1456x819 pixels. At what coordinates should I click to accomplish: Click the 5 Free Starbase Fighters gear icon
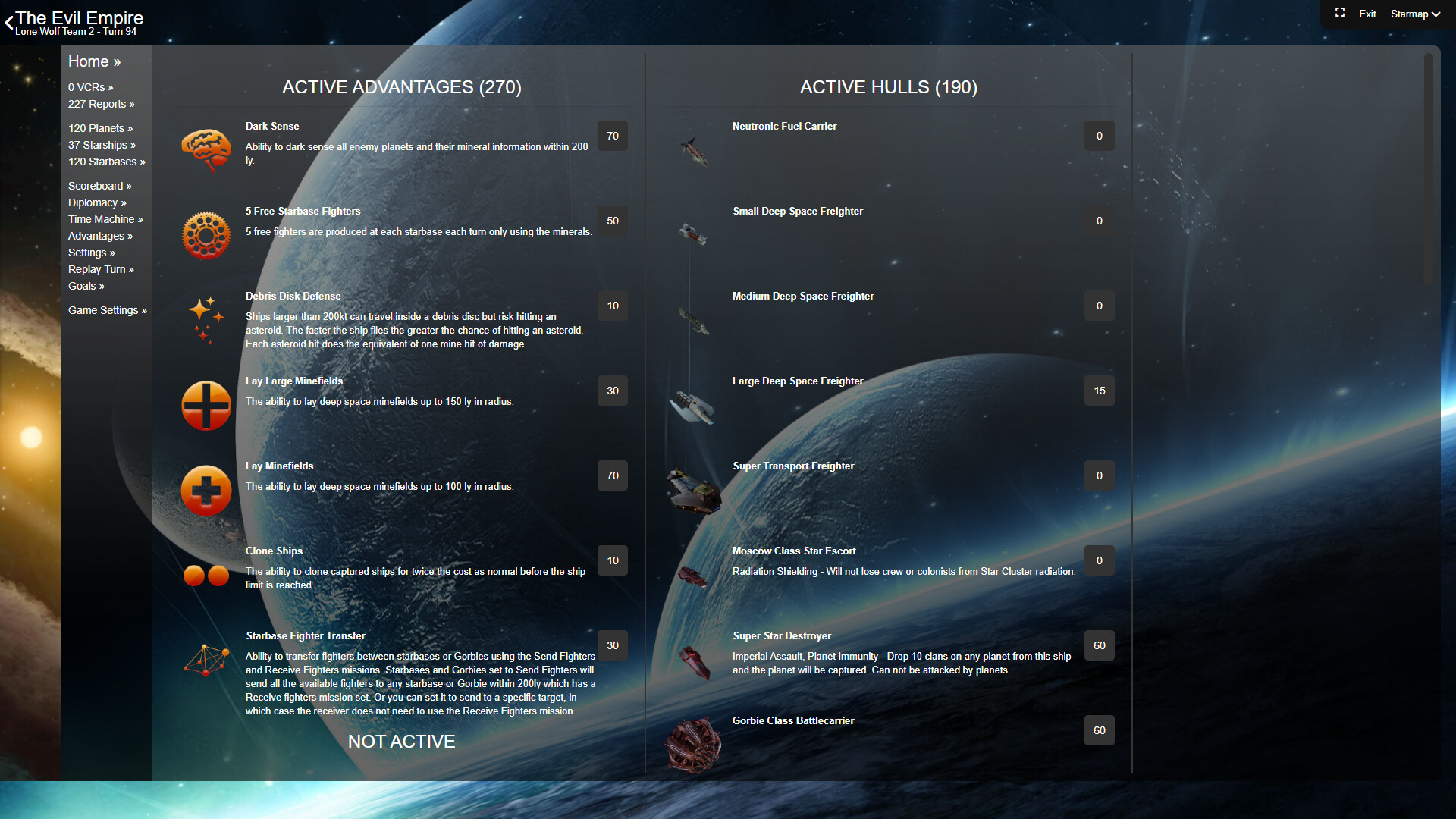[x=206, y=235]
